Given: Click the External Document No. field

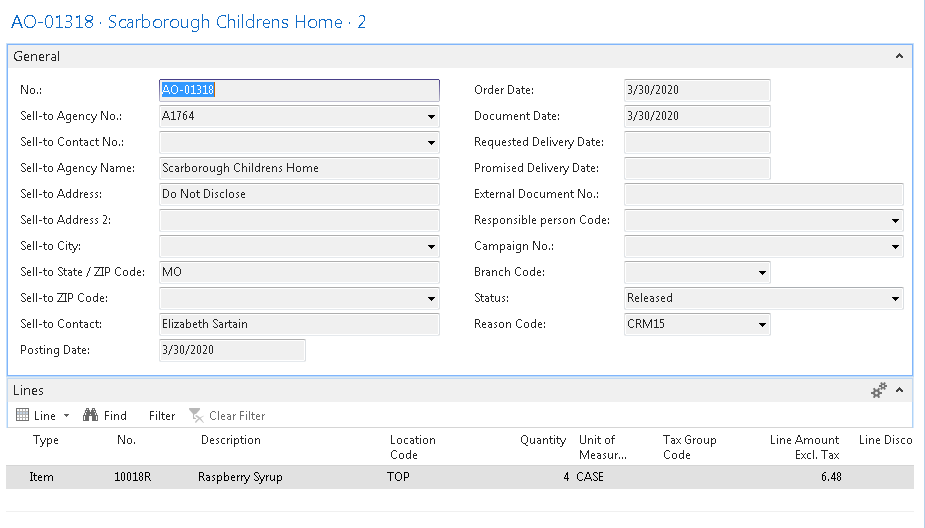Looking at the screenshot, I should [763, 194].
